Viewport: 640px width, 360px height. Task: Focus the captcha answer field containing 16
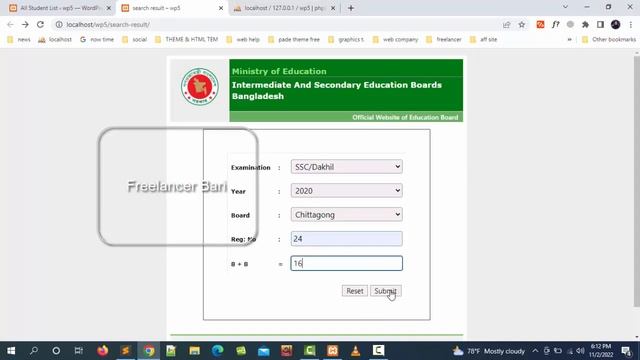(x=347, y=263)
